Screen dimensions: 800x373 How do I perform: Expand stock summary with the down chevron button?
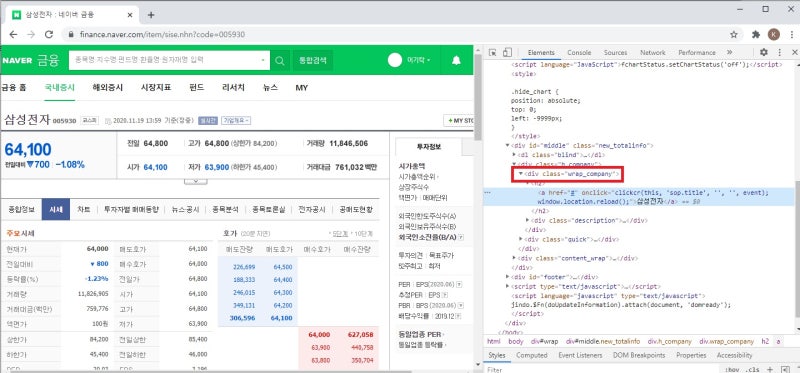click(x=195, y=181)
